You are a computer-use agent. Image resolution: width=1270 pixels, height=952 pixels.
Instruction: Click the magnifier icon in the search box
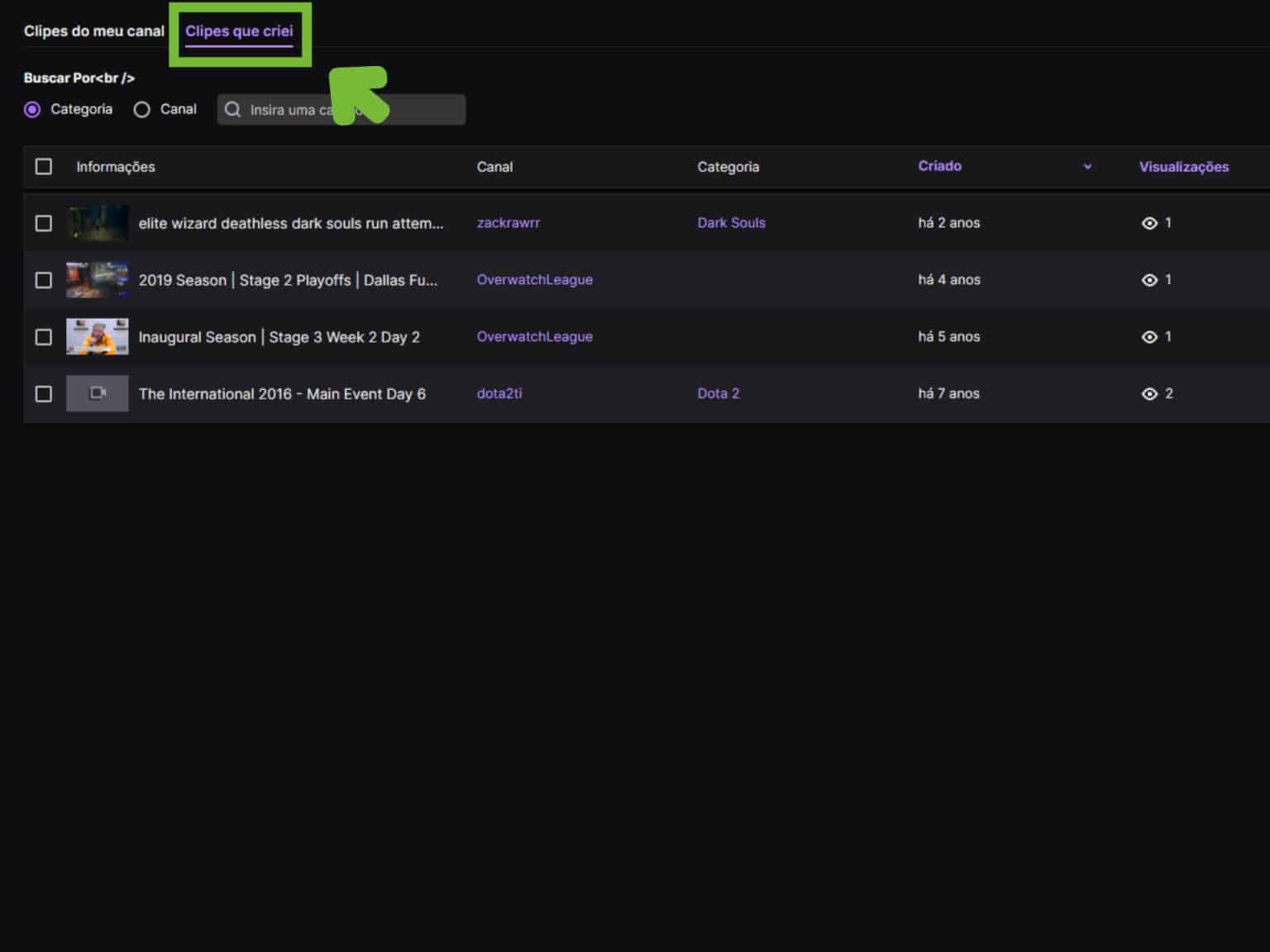point(232,108)
